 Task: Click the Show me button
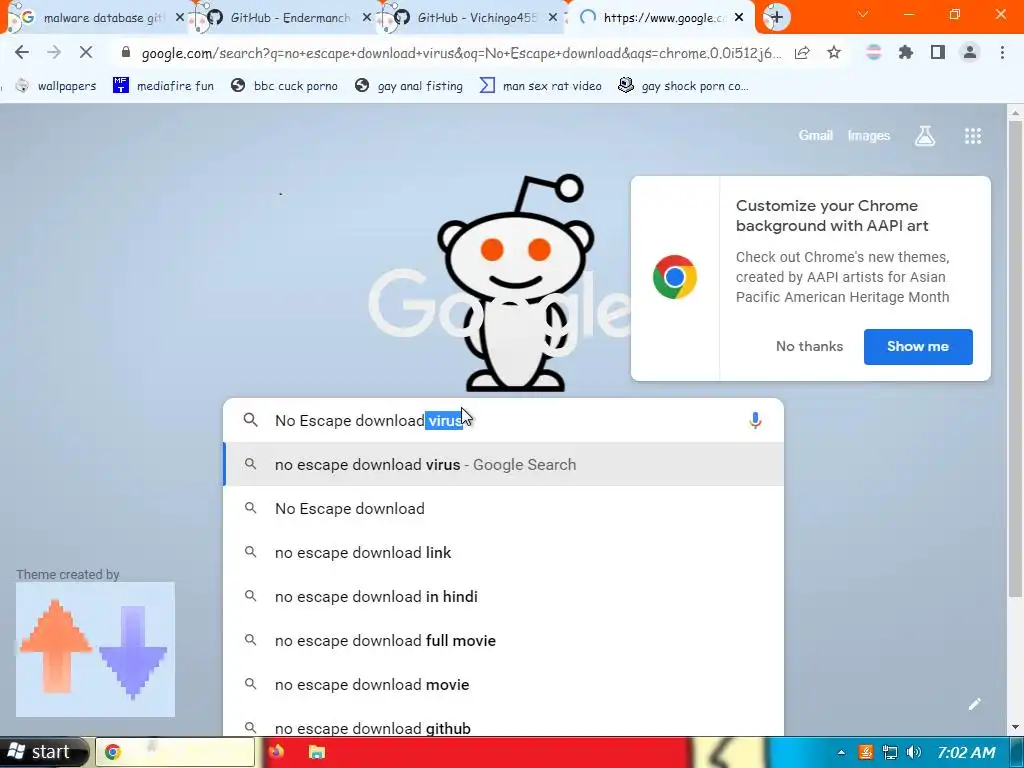point(918,347)
